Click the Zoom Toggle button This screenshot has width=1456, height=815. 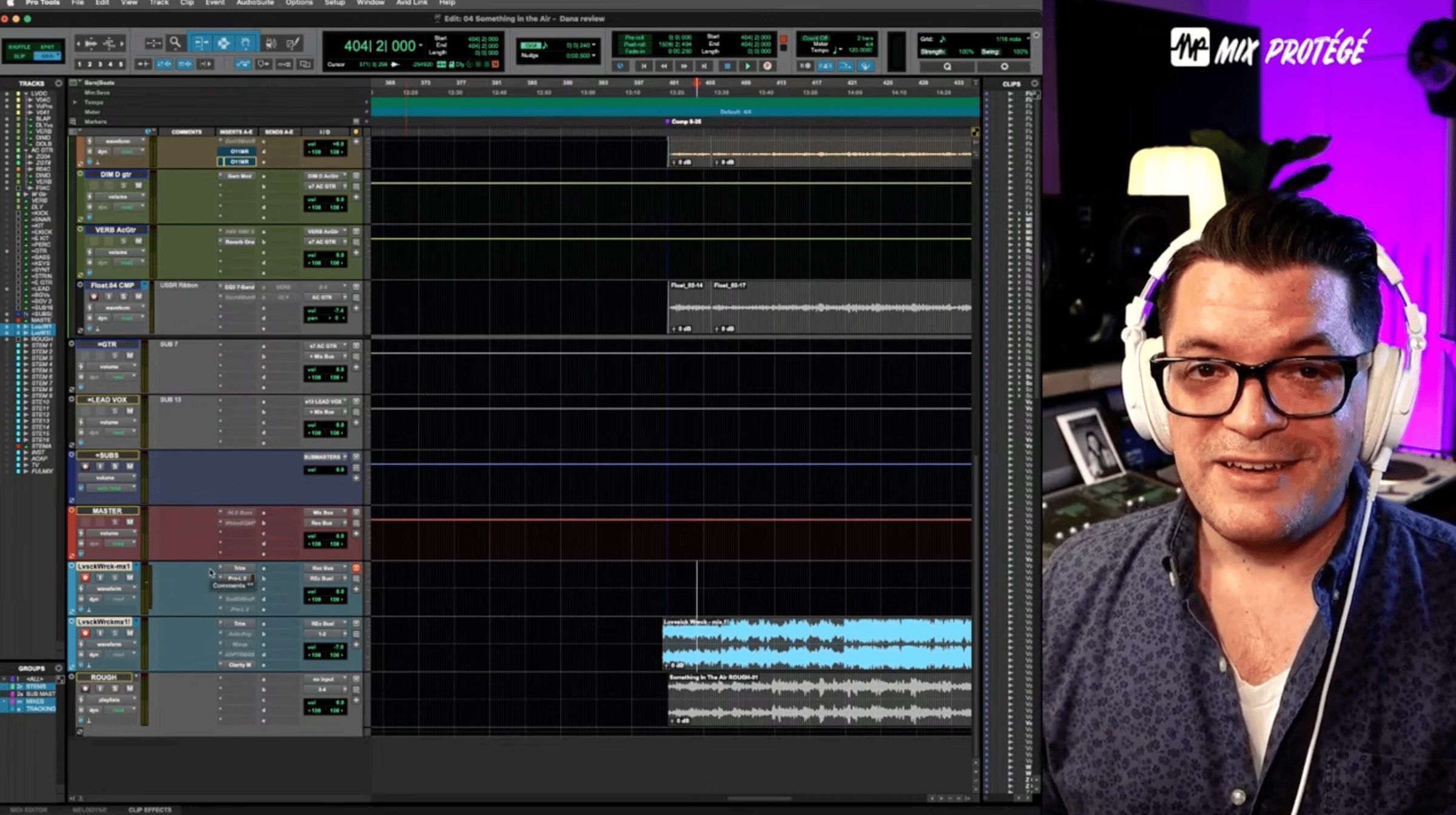click(153, 43)
